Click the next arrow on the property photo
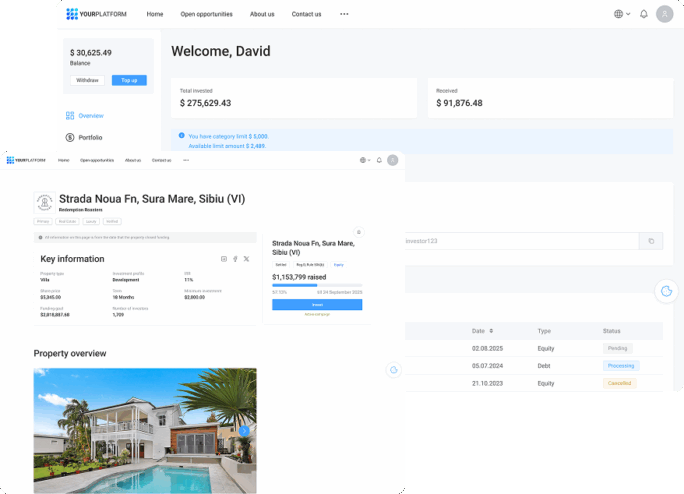Viewport: 684px width, 494px height. pyautogui.click(x=245, y=431)
